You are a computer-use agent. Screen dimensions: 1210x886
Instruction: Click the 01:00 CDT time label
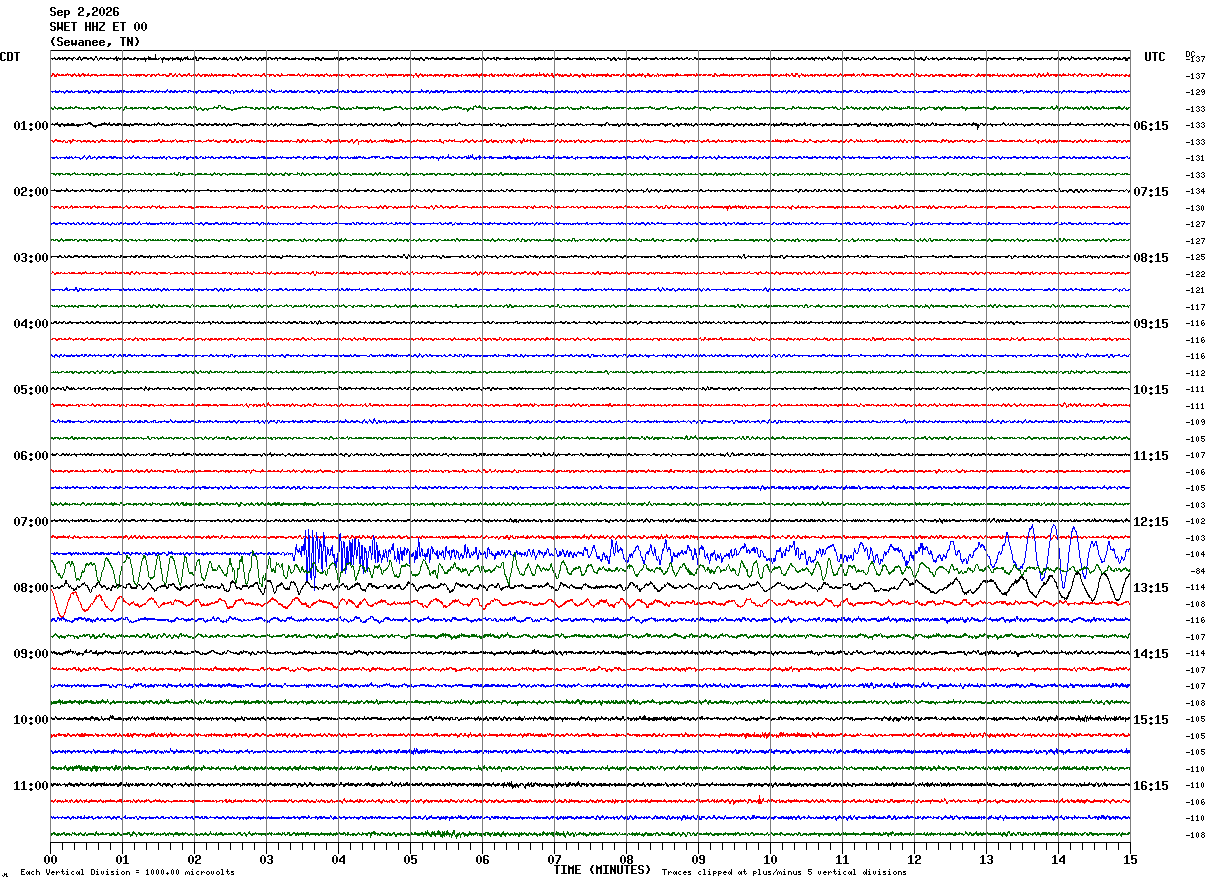tap(31, 126)
